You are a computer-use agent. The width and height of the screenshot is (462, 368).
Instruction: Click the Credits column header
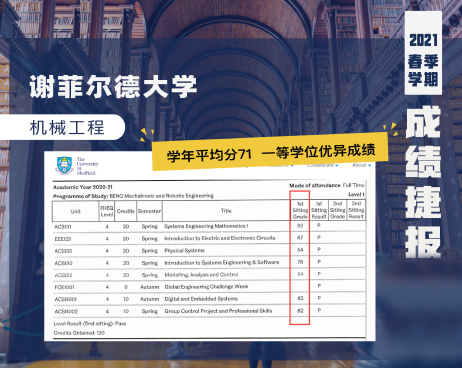click(126, 211)
